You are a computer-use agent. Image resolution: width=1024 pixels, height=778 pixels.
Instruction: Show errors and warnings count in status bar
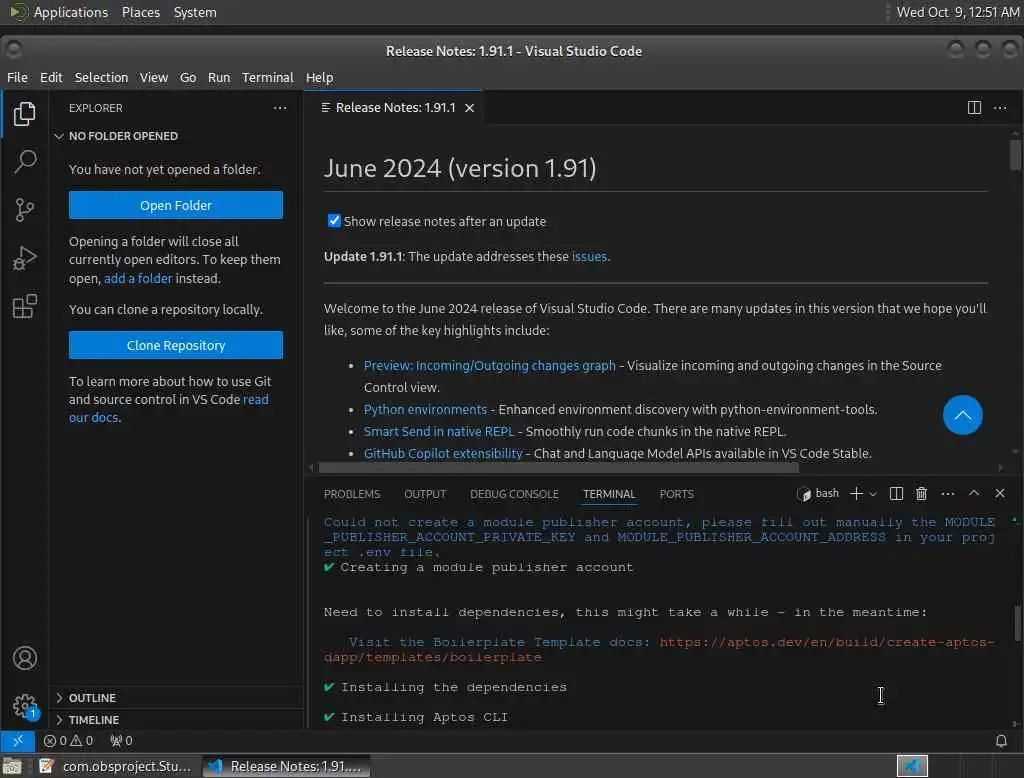click(x=68, y=740)
